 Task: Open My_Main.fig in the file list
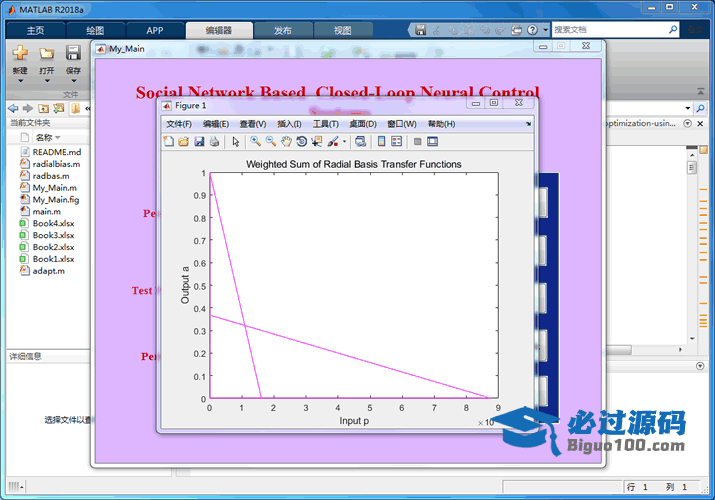click(55, 199)
